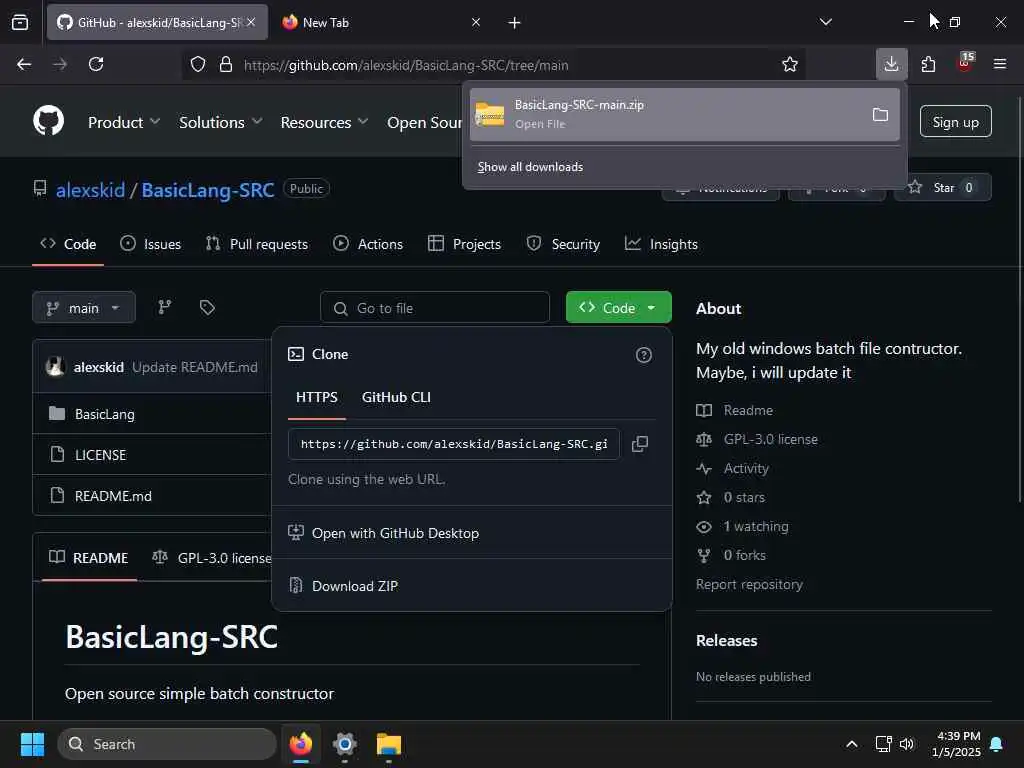Copy the clone URL to clipboard
1024x768 pixels.
click(640, 444)
